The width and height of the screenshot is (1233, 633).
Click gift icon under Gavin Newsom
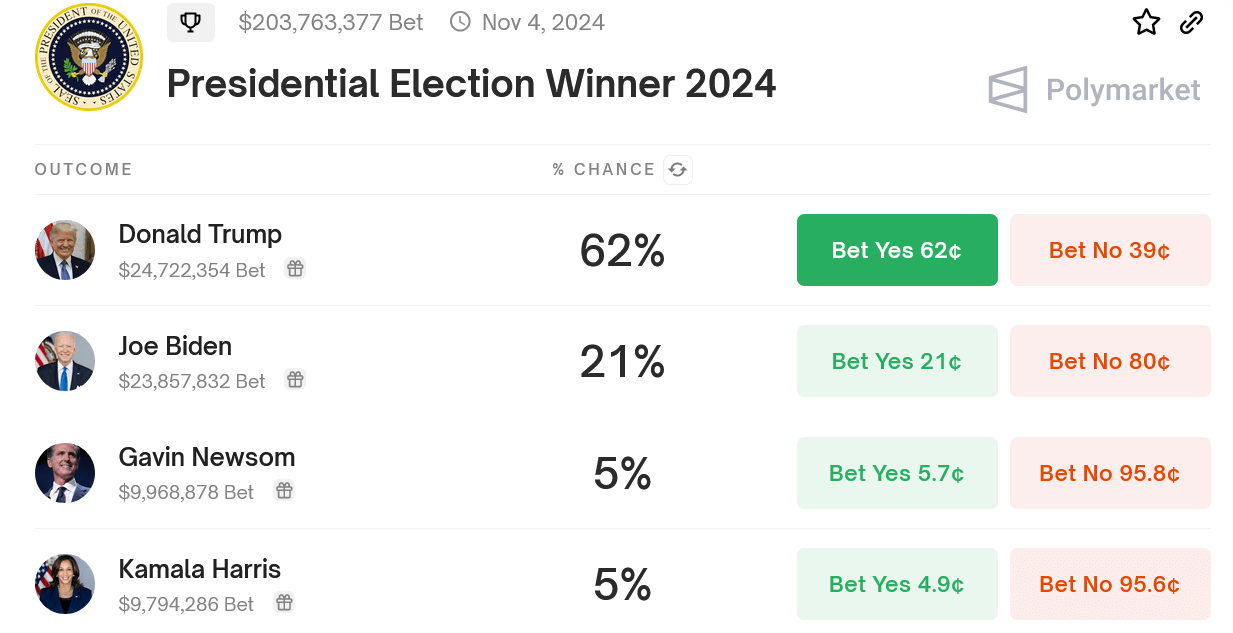[x=284, y=491]
